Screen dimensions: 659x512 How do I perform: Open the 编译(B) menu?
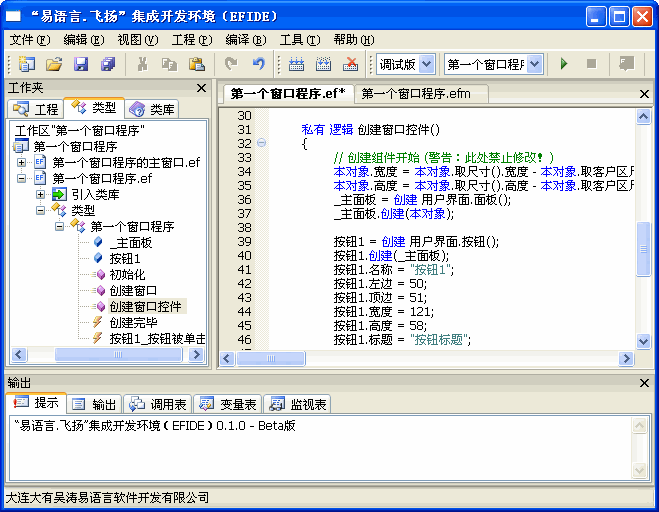coord(246,40)
